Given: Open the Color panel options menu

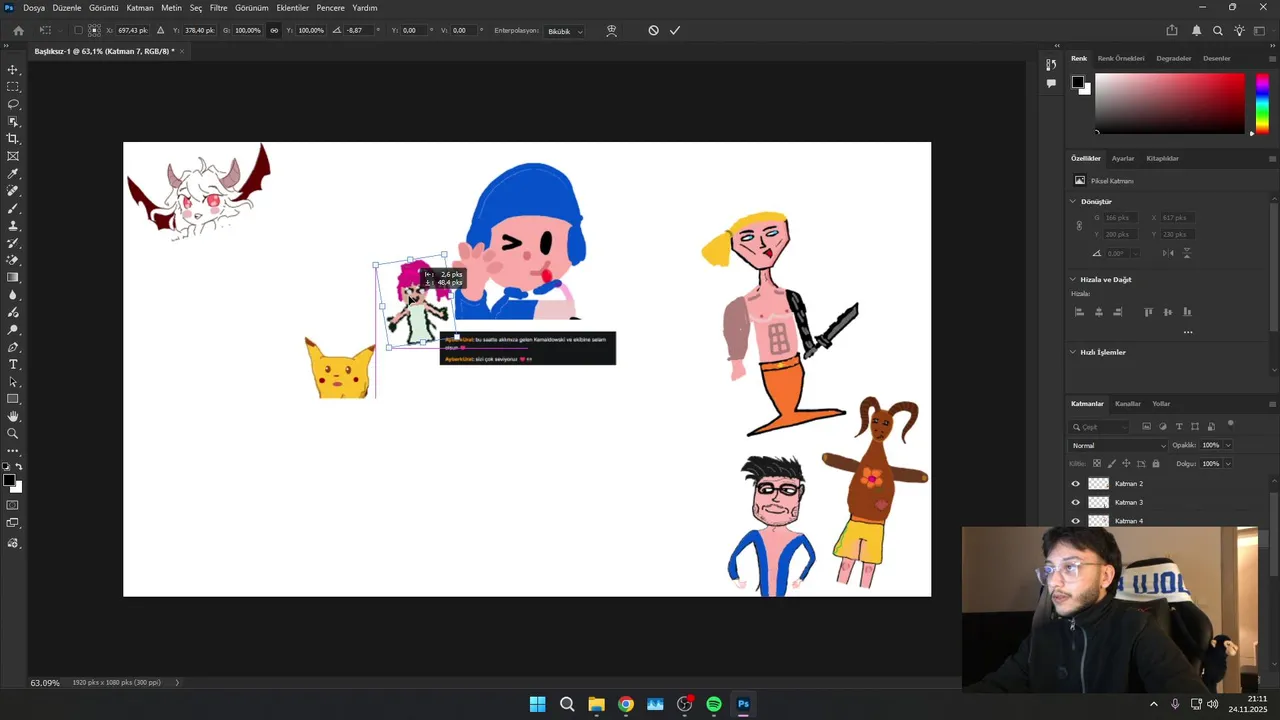Looking at the screenshot, I should tap(1272, 58).
